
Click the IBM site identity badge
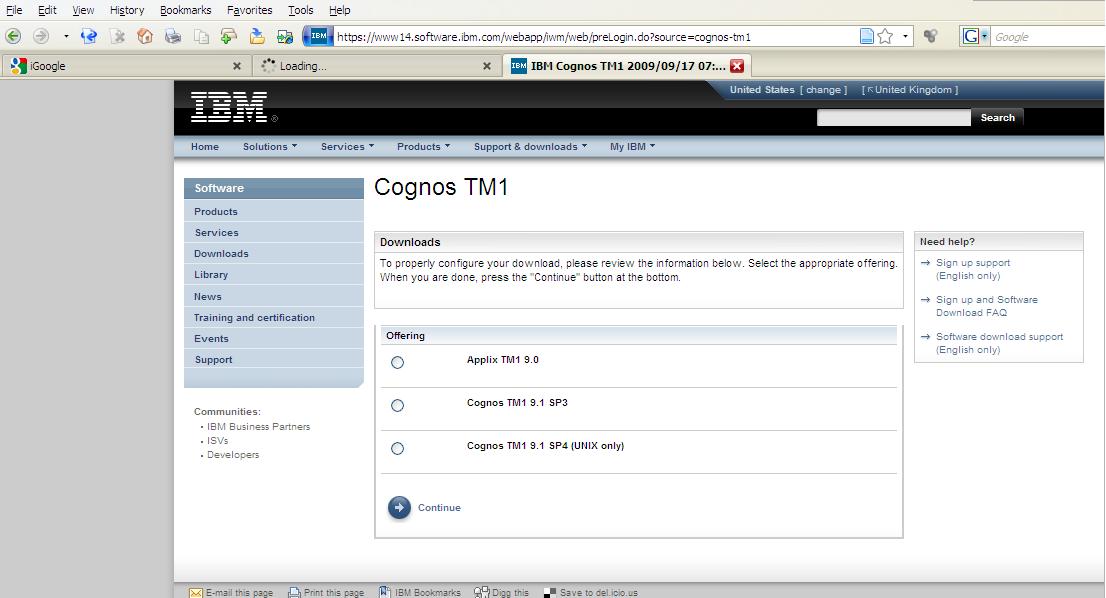click(x=318, y=36)
